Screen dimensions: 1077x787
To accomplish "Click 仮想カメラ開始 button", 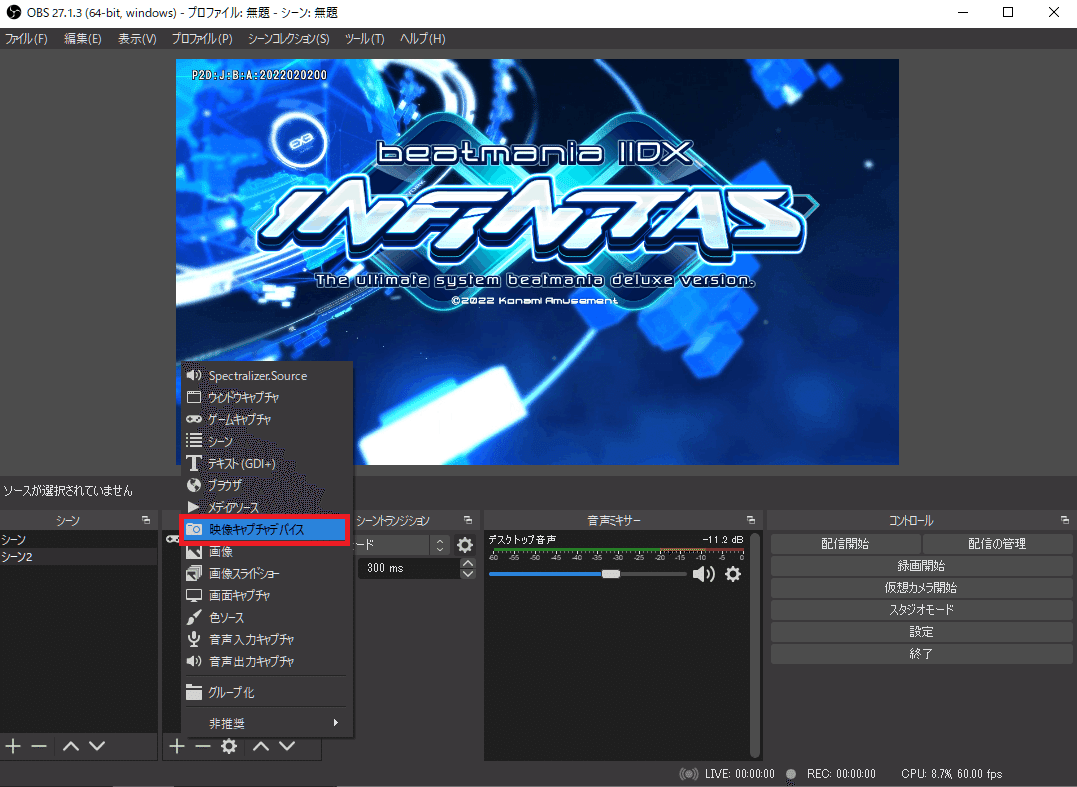I will click(x=921, y=588).
